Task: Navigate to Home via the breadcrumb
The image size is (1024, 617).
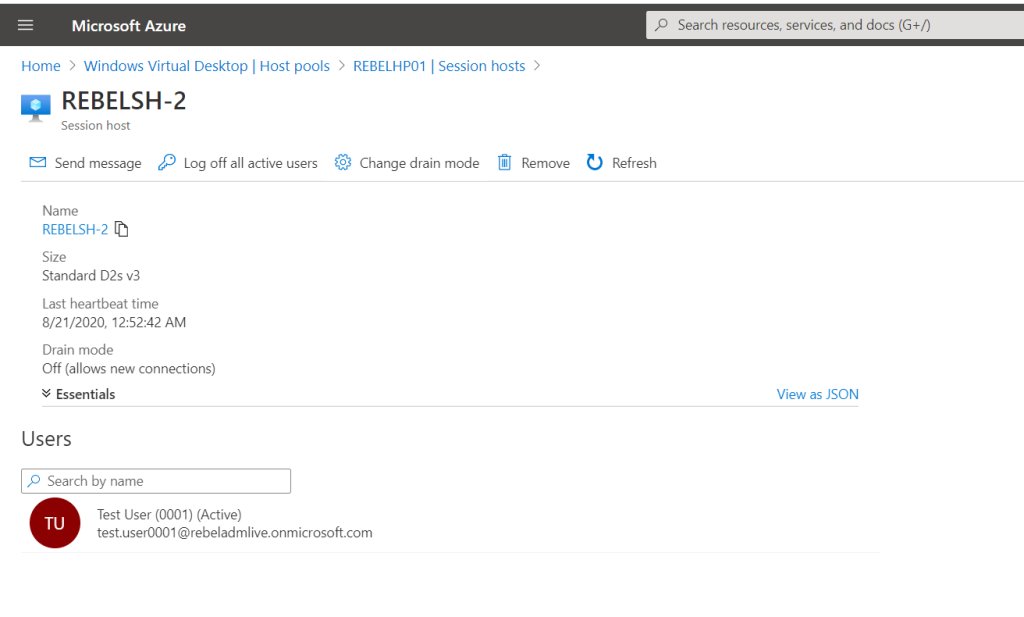Action: point(41,65)
